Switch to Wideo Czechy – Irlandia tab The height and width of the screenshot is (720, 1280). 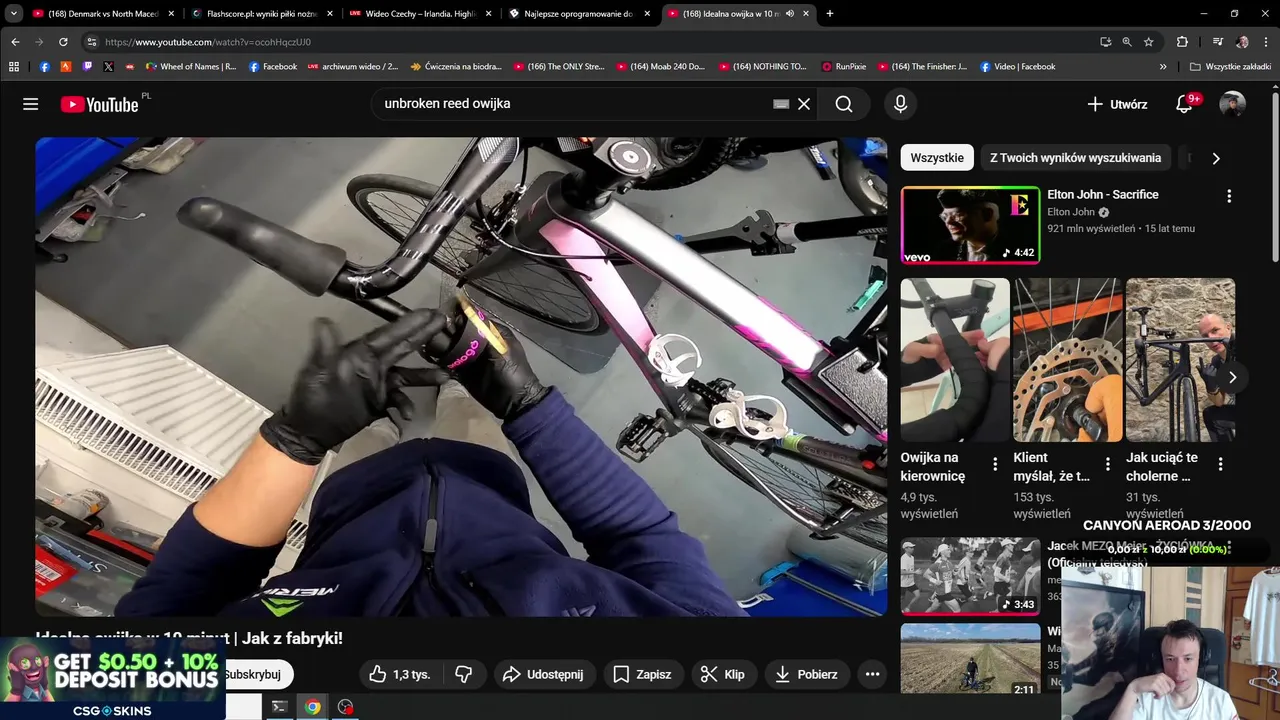pos(420,14)
